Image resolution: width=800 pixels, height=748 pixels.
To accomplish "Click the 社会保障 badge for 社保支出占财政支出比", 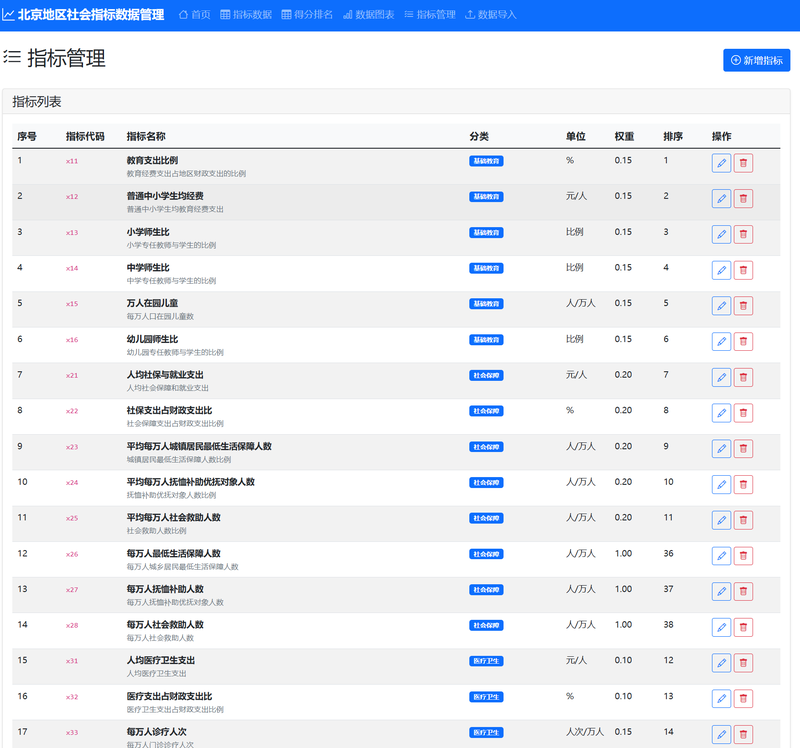I will coord(486,411).
